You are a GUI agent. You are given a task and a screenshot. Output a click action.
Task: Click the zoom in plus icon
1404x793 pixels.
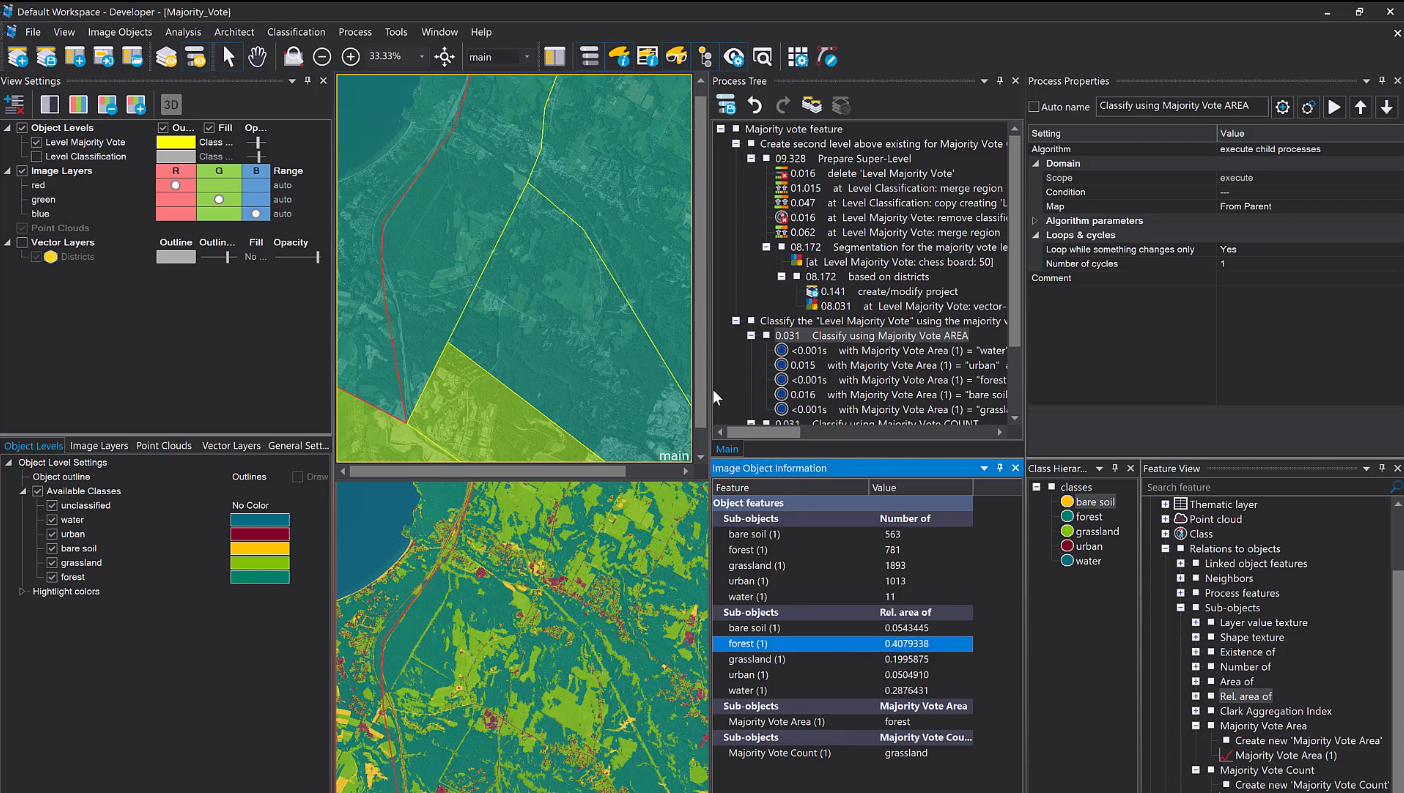350,57
